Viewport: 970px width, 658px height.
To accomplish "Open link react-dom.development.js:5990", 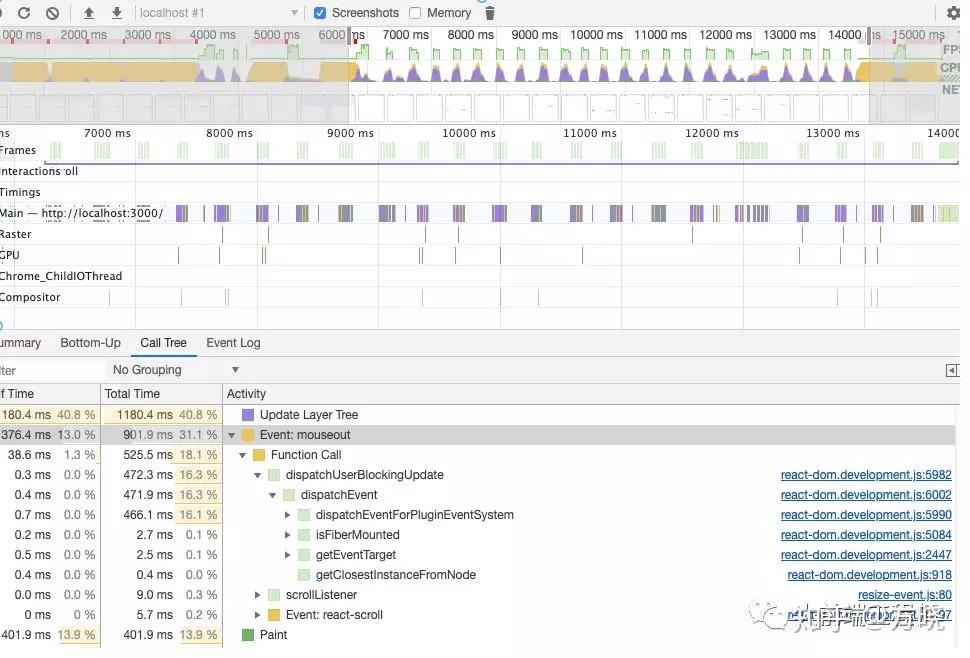I will pyautogui.click(x=865, y=515).
